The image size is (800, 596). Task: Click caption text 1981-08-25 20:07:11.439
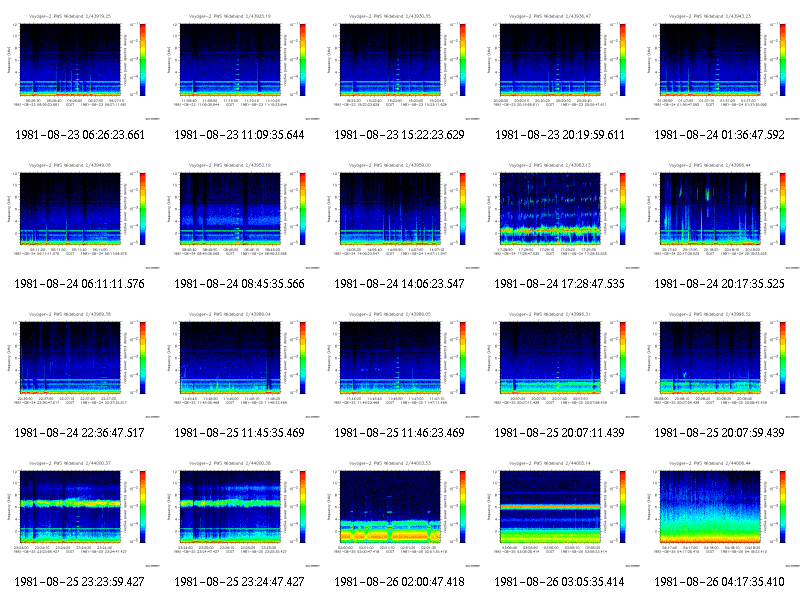(x=560, y=433)
